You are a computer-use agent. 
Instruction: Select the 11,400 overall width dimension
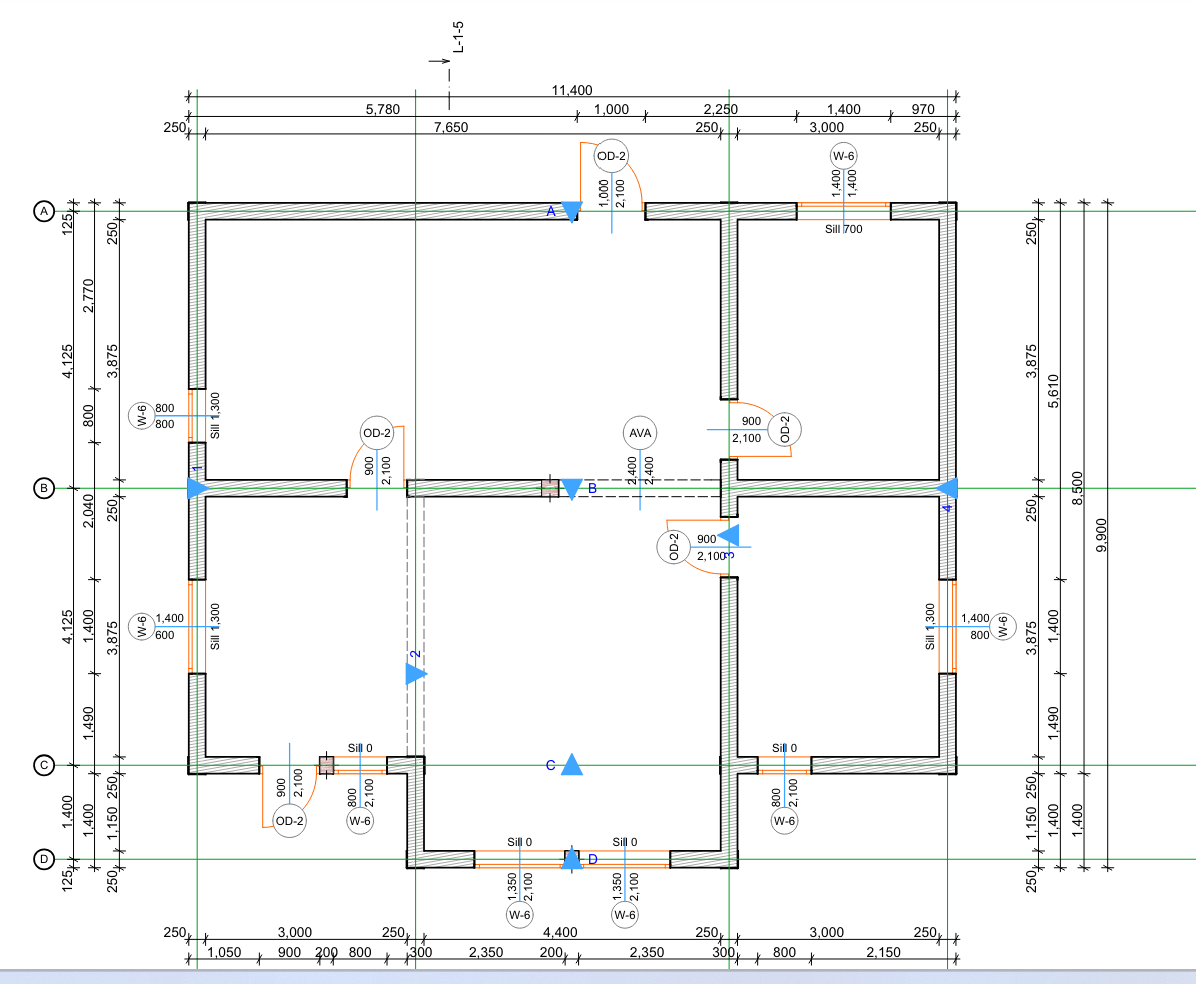click(x=572, y=90)
